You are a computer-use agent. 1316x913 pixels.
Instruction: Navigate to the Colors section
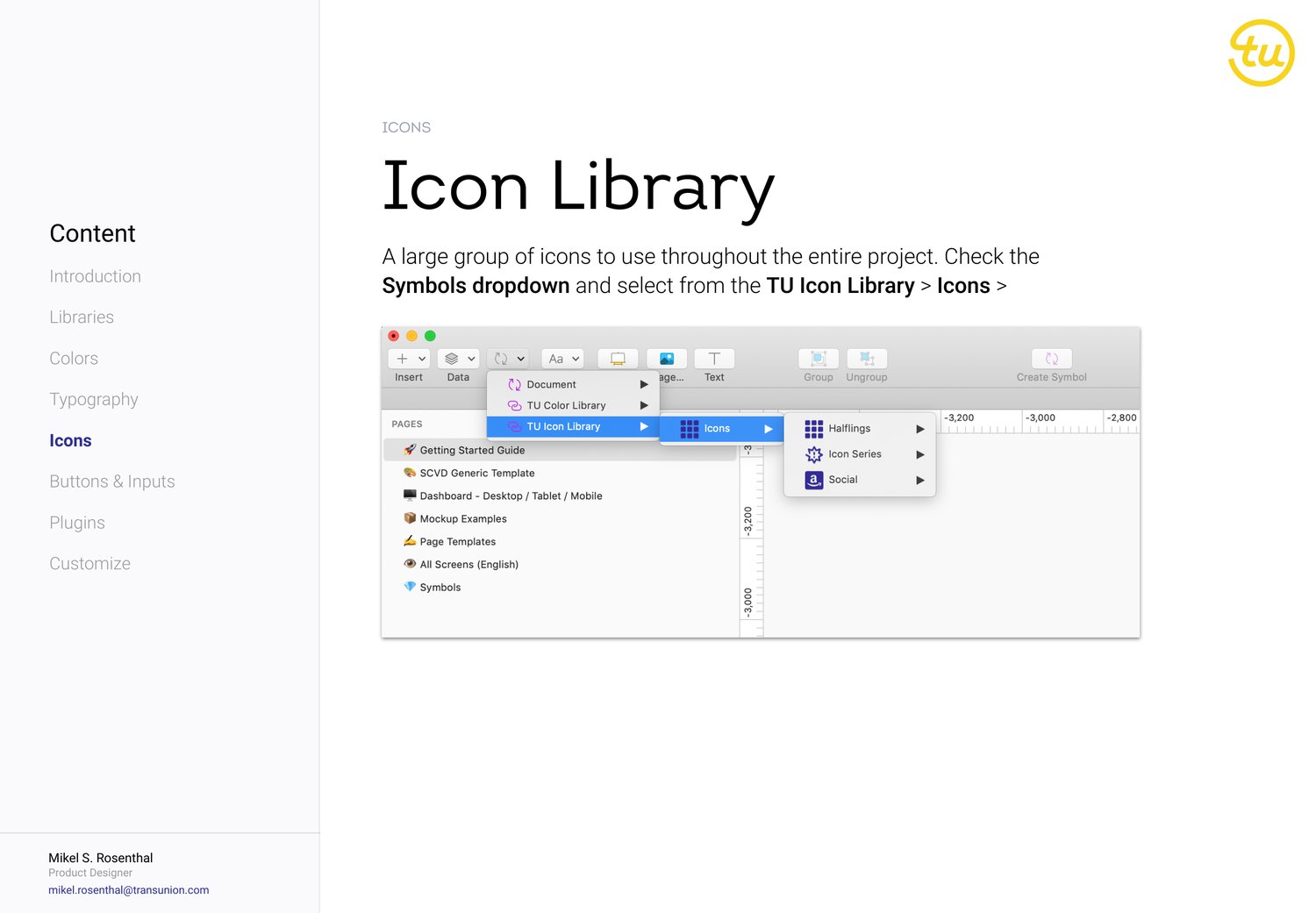74,359
